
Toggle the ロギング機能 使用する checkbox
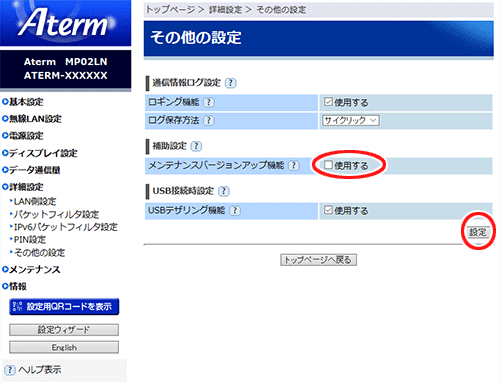click(x=328, y=102)
